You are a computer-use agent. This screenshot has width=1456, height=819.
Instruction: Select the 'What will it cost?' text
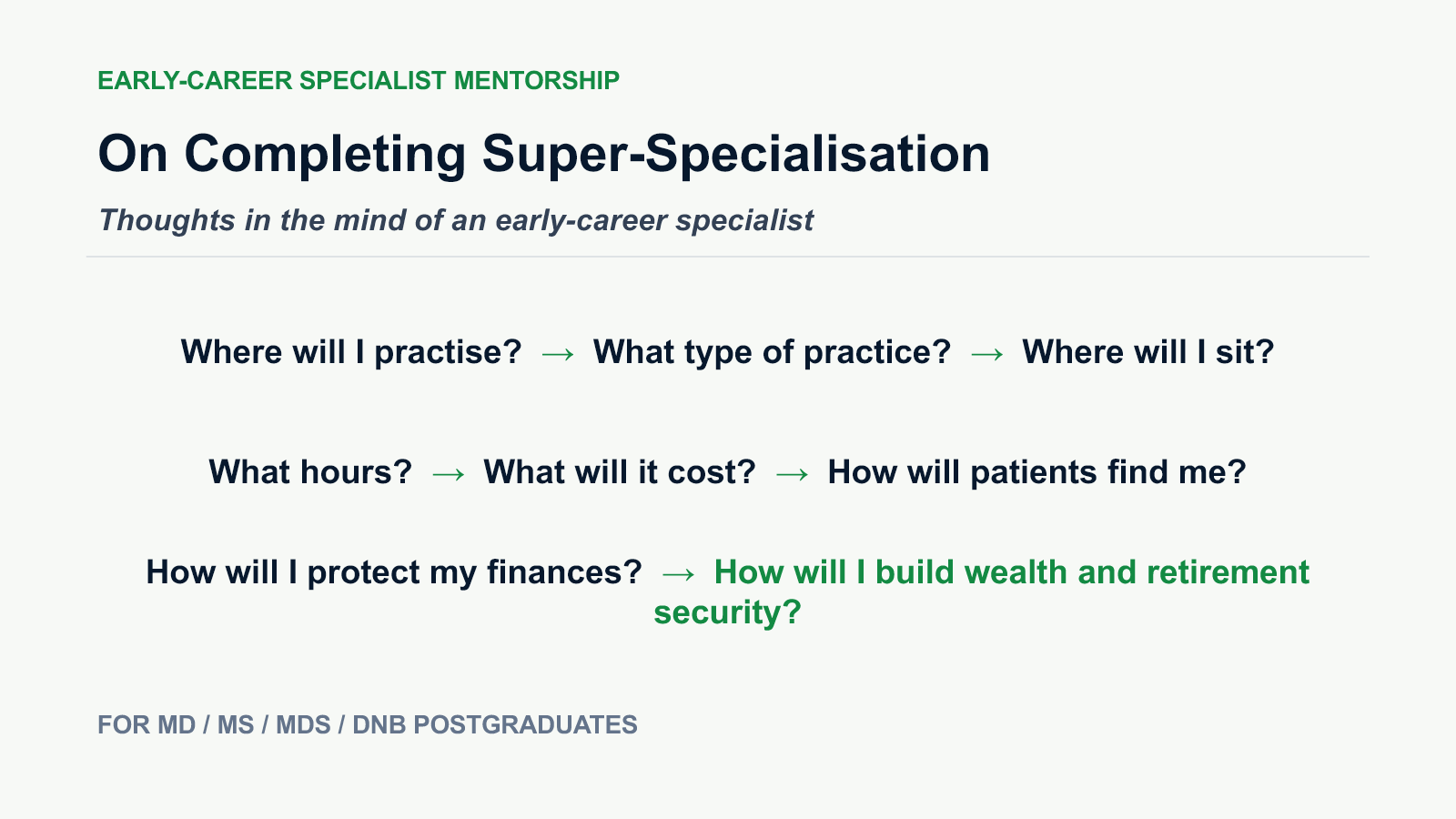coord(620,472)
